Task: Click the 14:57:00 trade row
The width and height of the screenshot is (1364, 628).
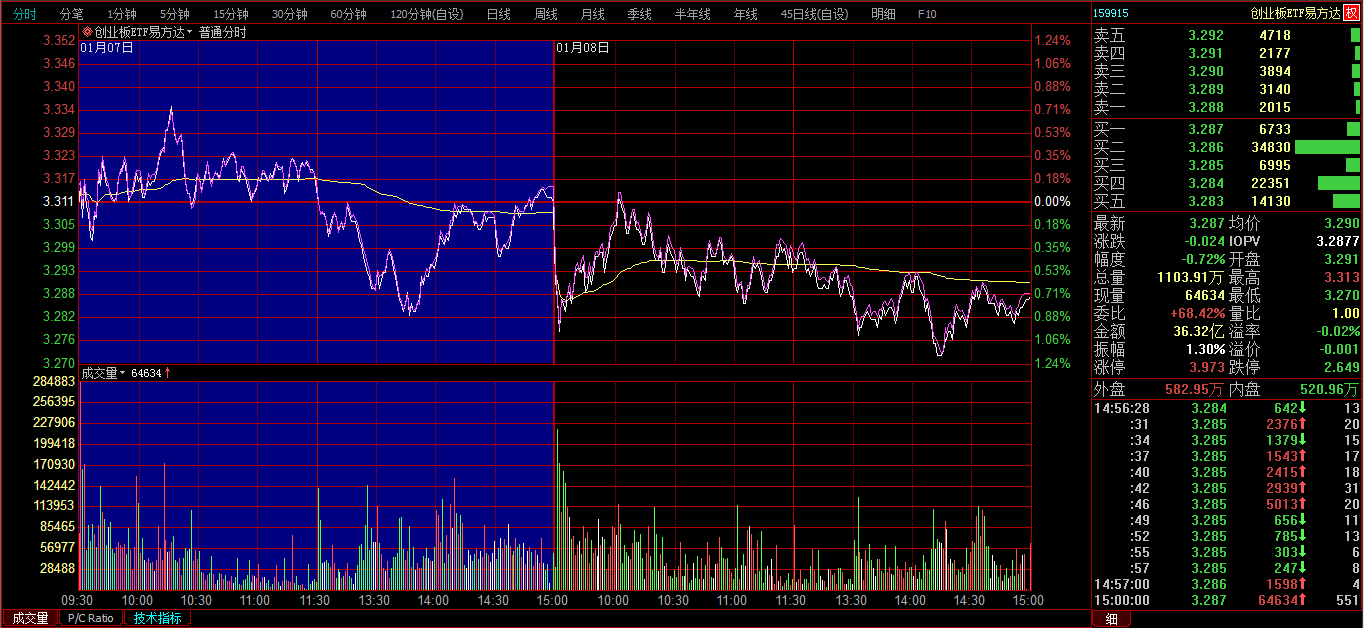Action: point(1227,585)
